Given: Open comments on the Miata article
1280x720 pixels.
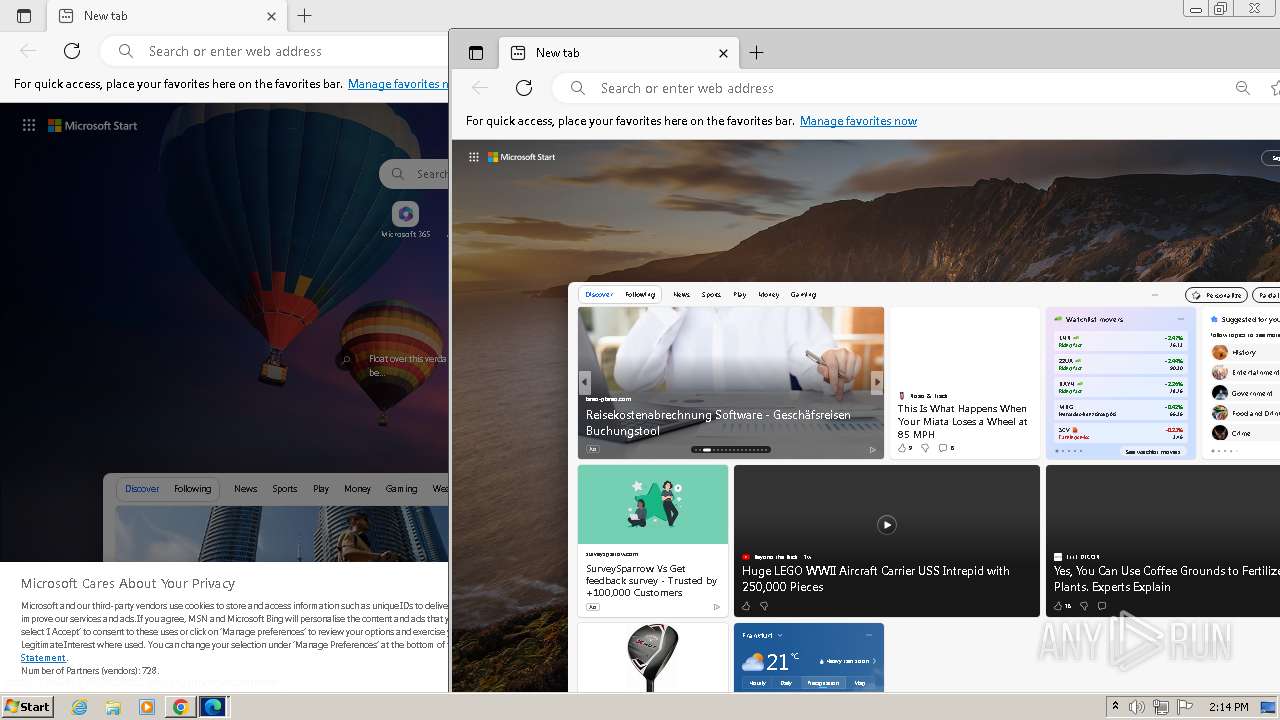Looking at the screenshot, I should (943, 448).
